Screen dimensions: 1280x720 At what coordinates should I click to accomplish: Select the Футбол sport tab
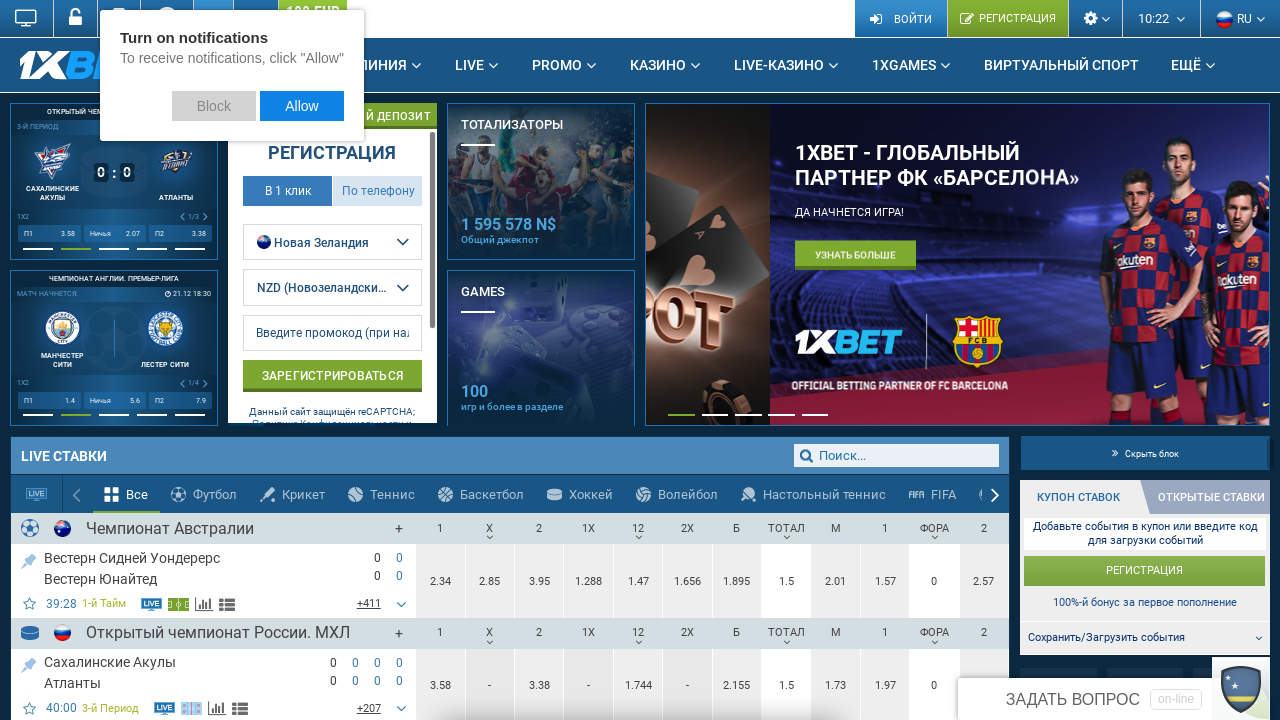204,494
